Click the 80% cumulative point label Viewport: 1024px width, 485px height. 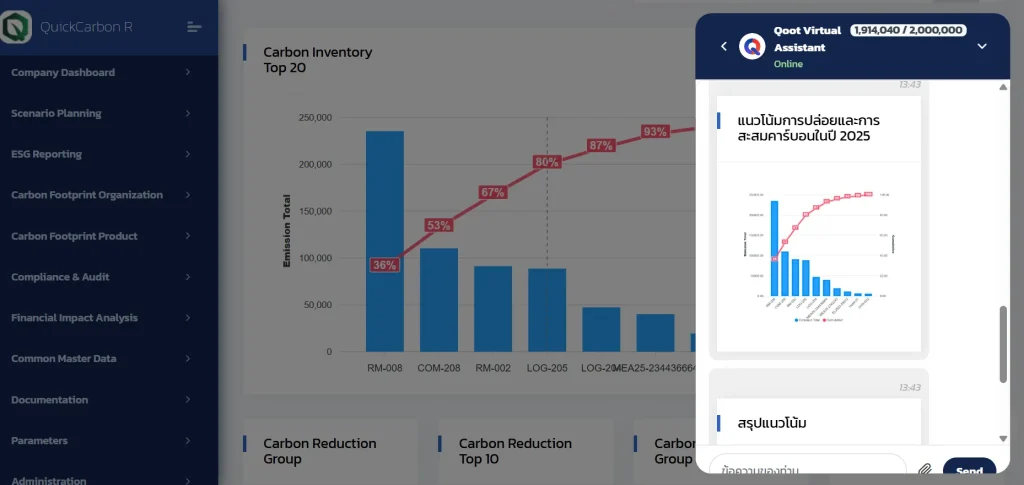547,162
